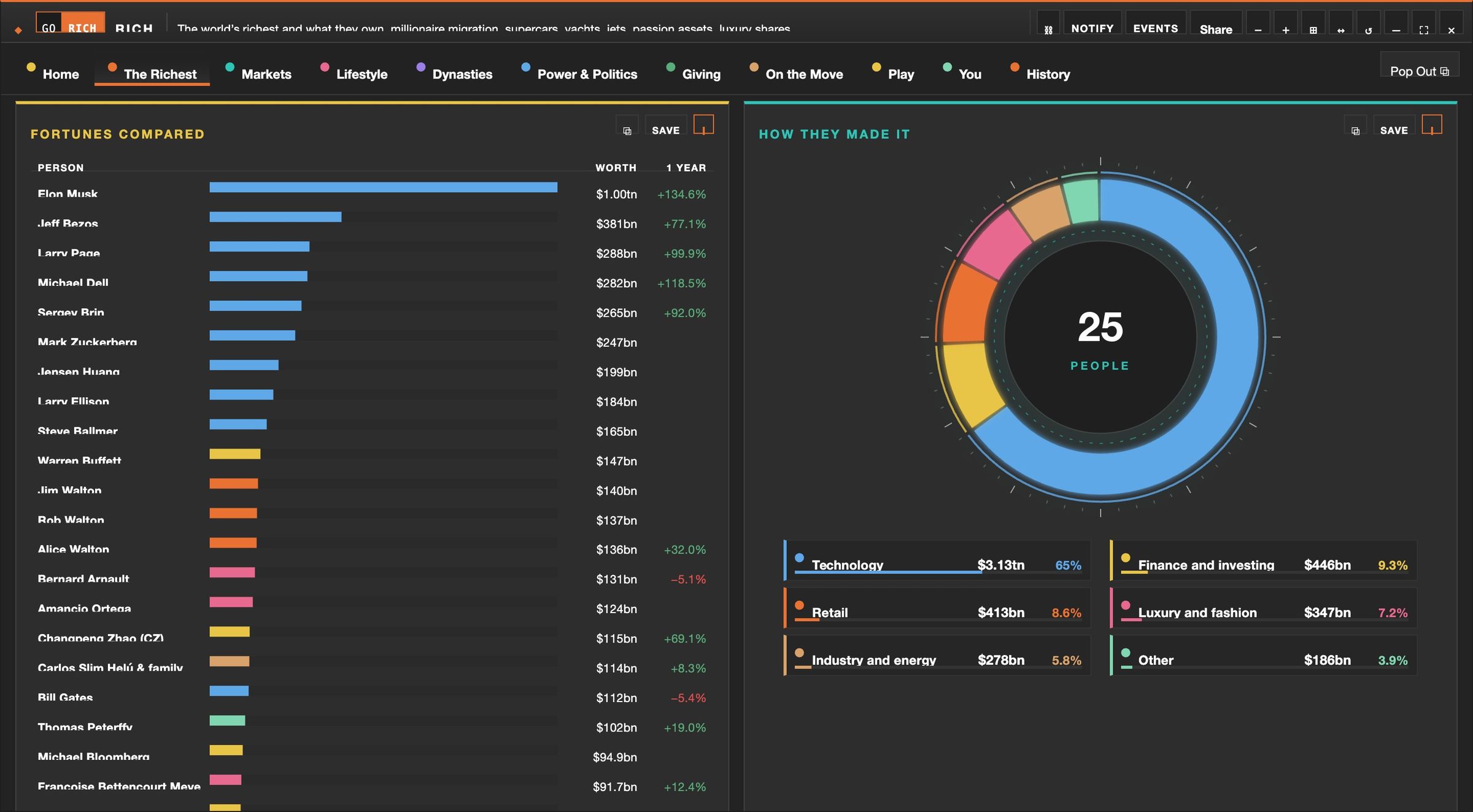Click the Warren Buffett row name

pos(79,460)
